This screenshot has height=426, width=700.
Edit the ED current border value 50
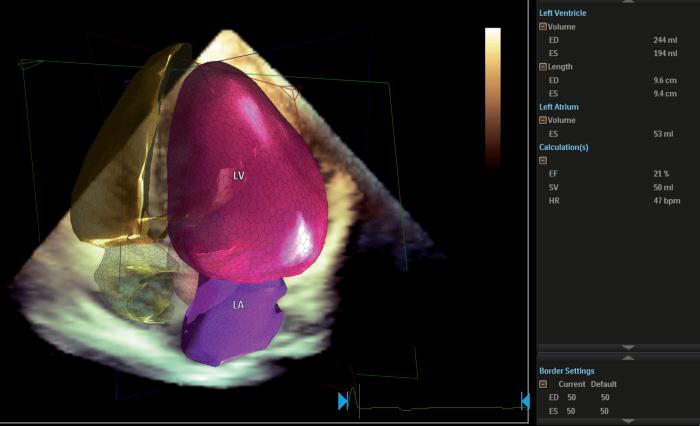tap(571, 397)
